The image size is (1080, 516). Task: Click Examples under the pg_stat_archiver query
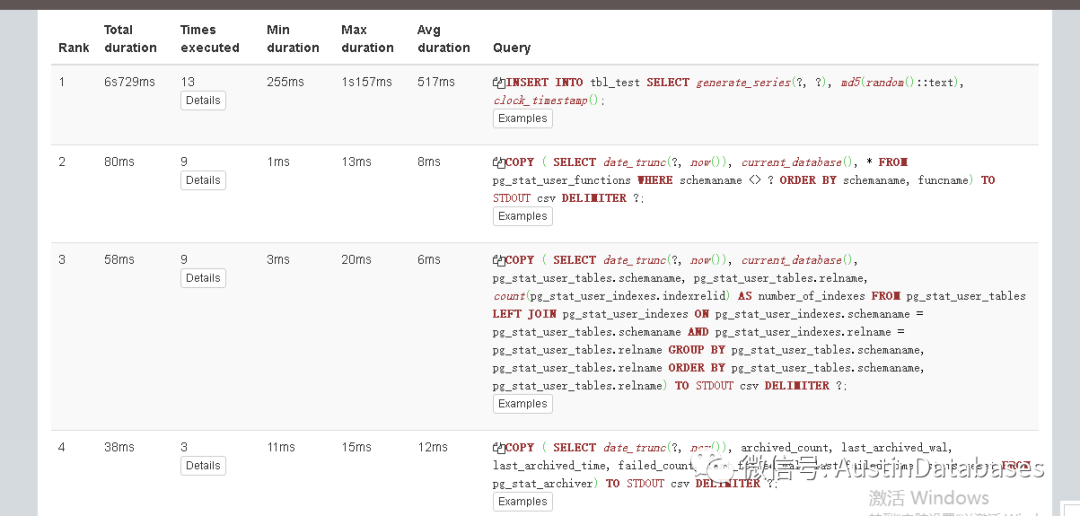coord(522,502)
